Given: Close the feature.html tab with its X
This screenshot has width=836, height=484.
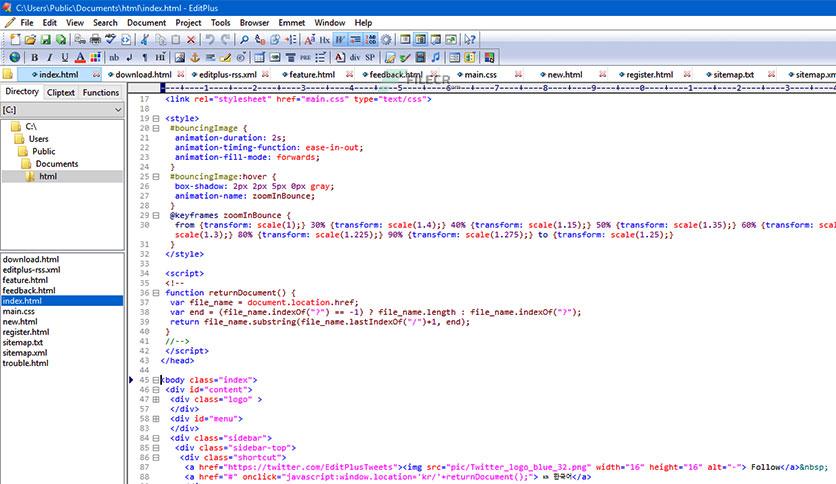Looking at the screenshot, I should 349,75.
